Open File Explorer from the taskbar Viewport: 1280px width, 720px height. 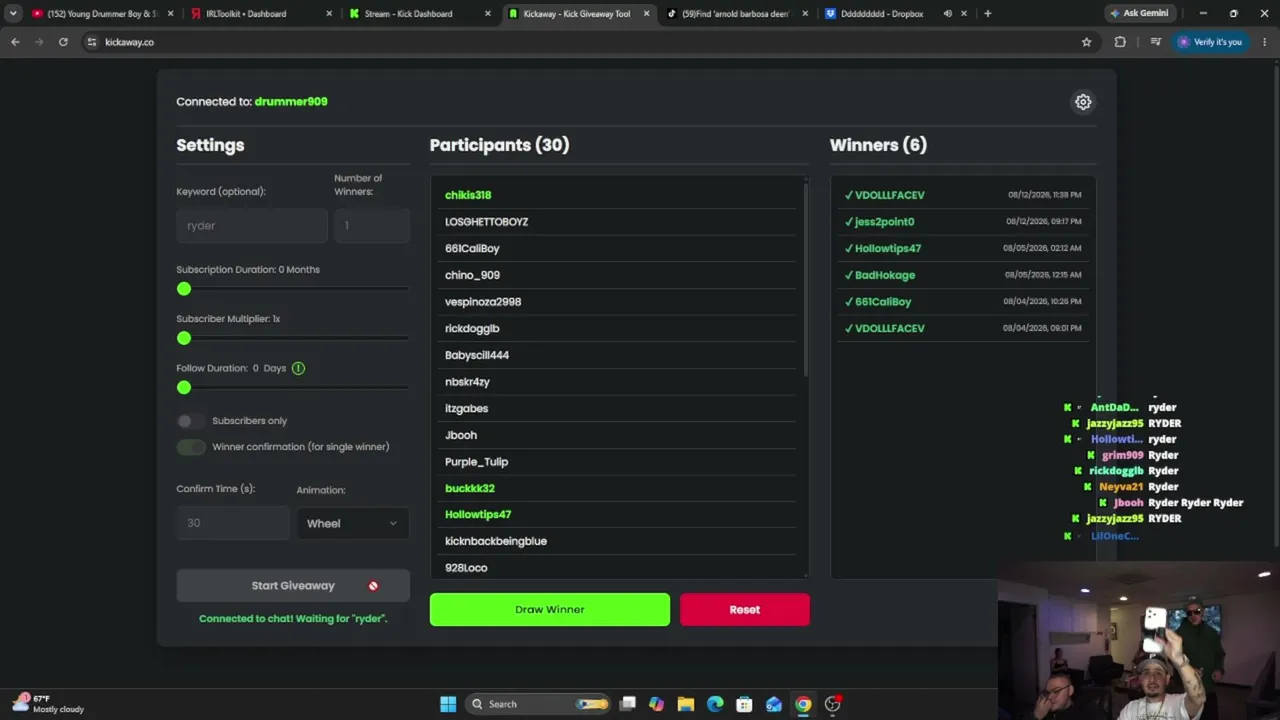coord(685,704)
